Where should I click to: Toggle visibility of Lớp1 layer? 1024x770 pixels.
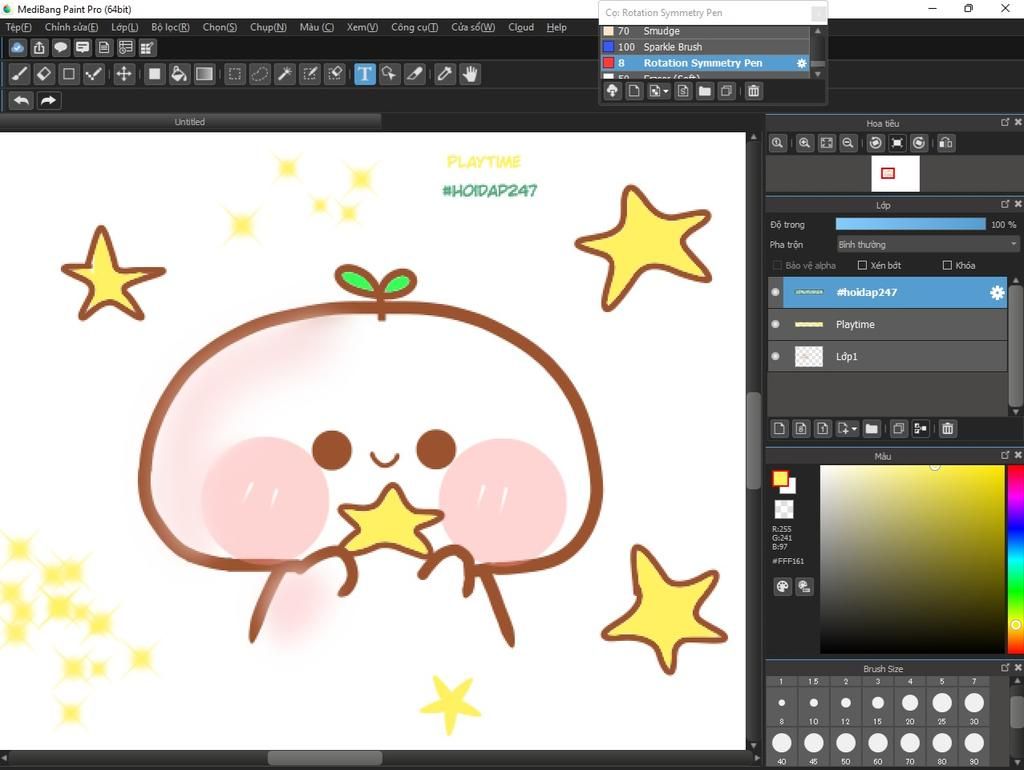point(775,356)
